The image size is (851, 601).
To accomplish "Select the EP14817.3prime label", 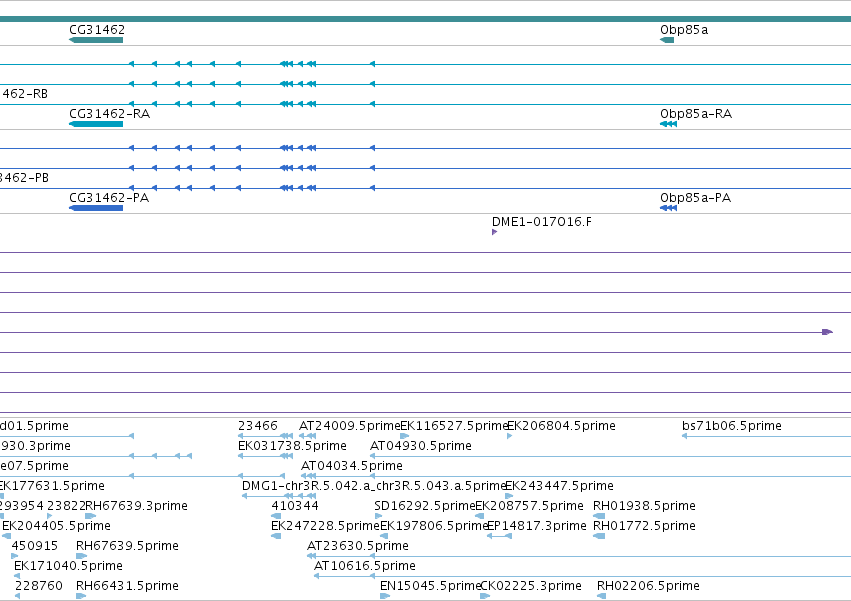I will [x=537, y=526].
